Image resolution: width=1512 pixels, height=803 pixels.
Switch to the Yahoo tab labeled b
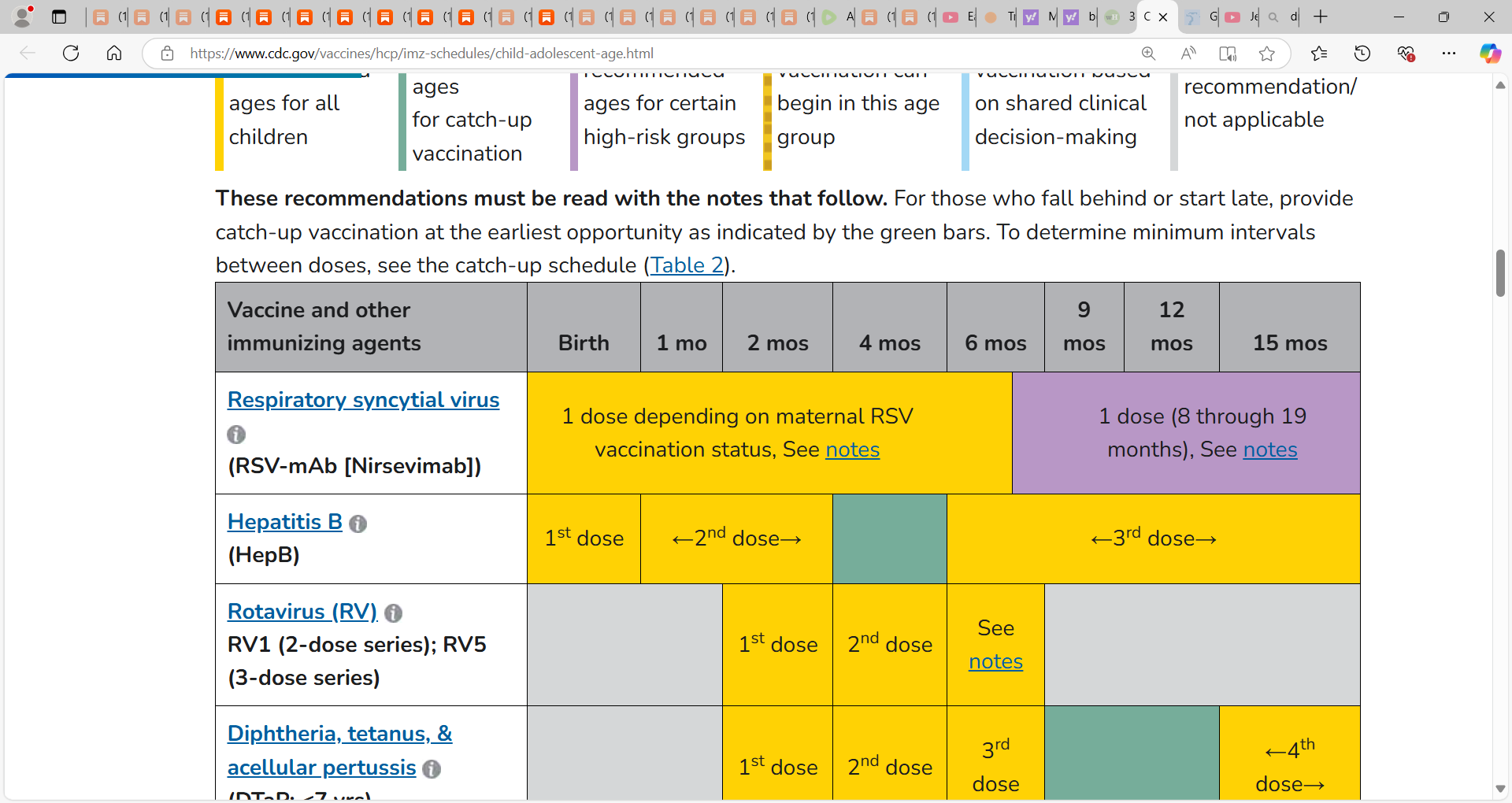(1079, 17)
